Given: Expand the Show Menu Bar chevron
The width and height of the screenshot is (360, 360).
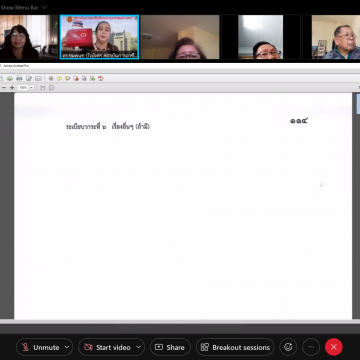Looking at the screenshot, I should point(45,7).
